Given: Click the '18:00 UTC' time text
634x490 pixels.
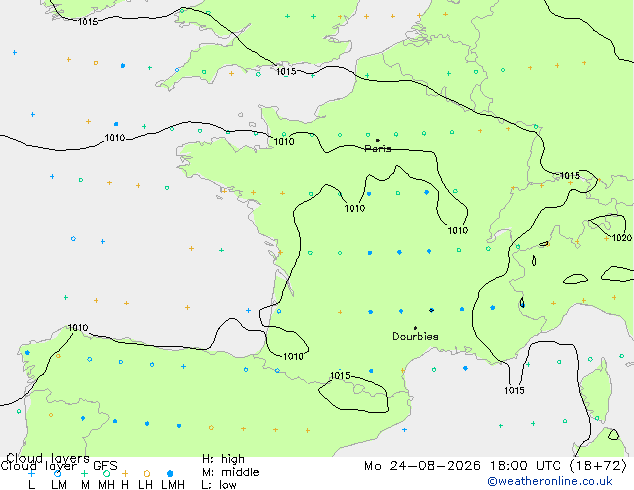Looking at the screenshot, I should coord(525,466).
